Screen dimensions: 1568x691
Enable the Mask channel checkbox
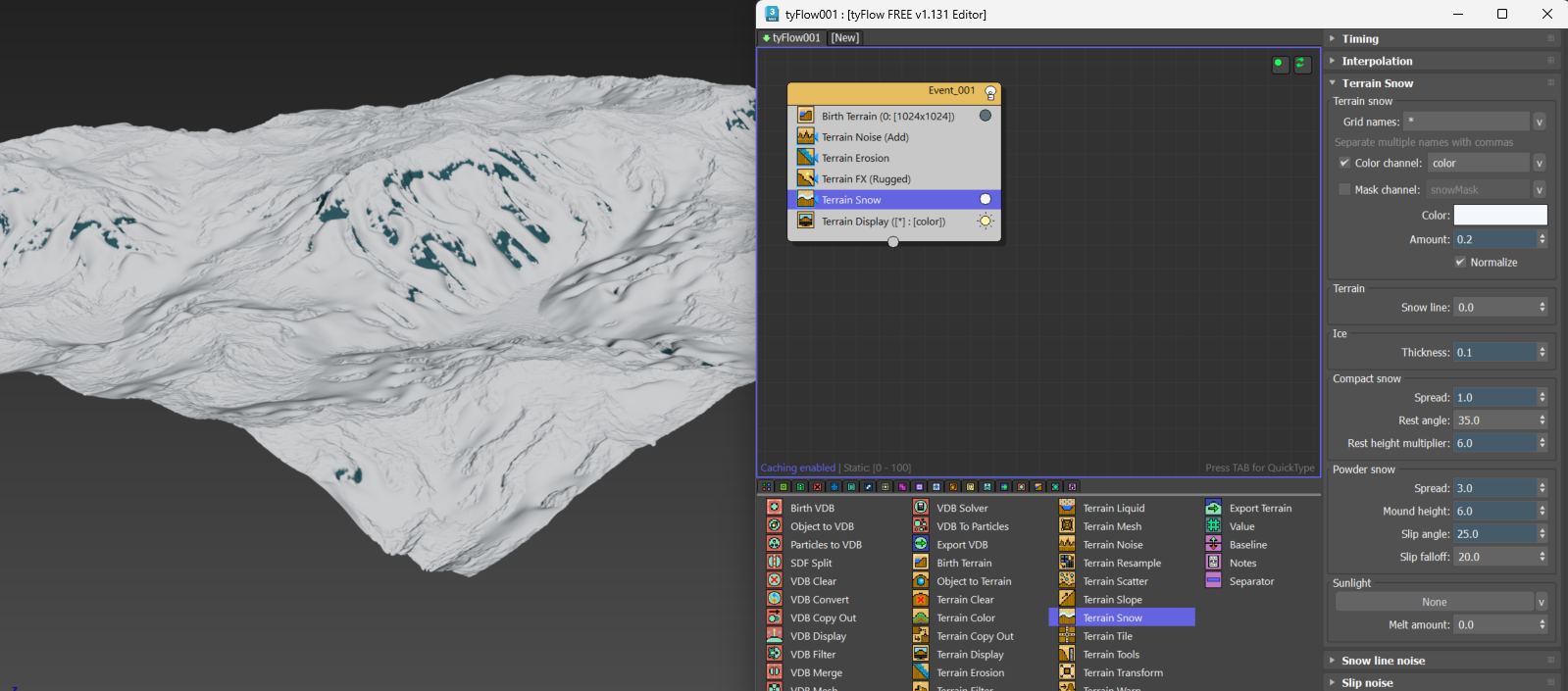tap(1344, 190)
